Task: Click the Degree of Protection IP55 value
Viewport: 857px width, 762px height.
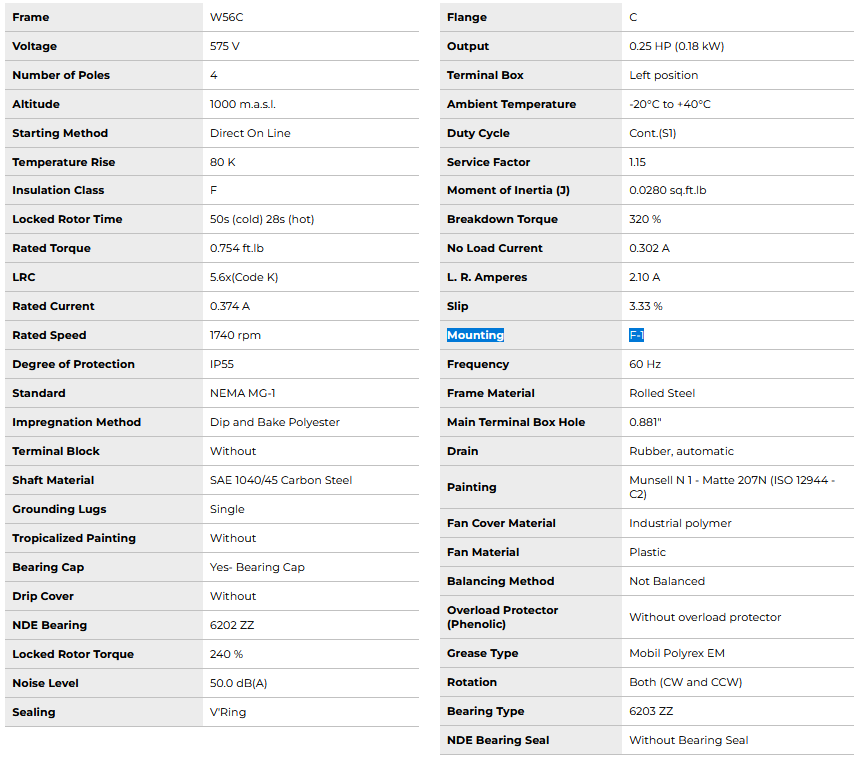Action: click(222, 364)
